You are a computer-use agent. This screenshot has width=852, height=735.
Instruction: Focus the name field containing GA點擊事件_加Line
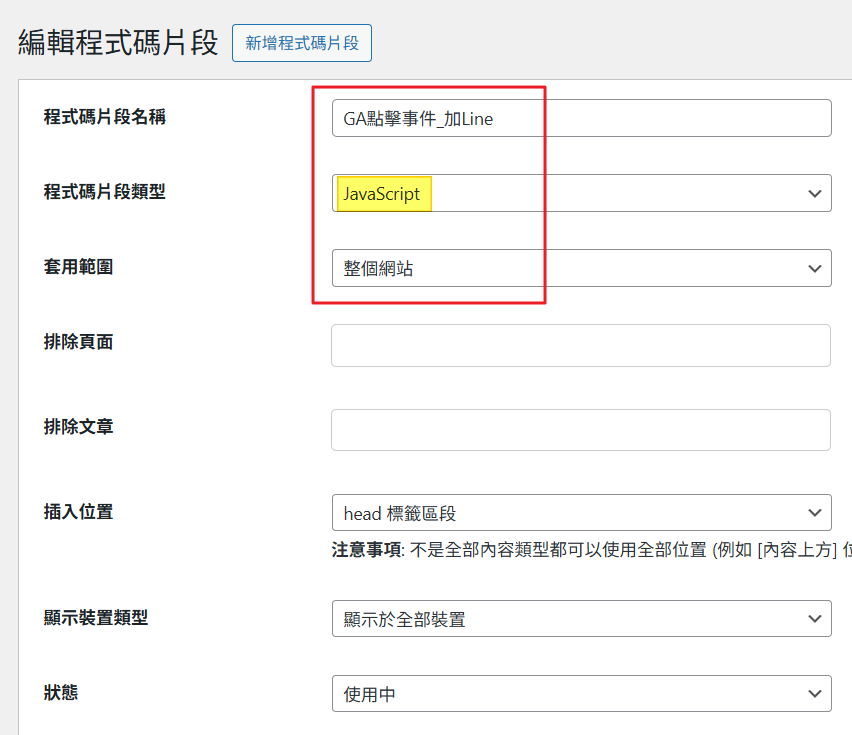[580, 118]
